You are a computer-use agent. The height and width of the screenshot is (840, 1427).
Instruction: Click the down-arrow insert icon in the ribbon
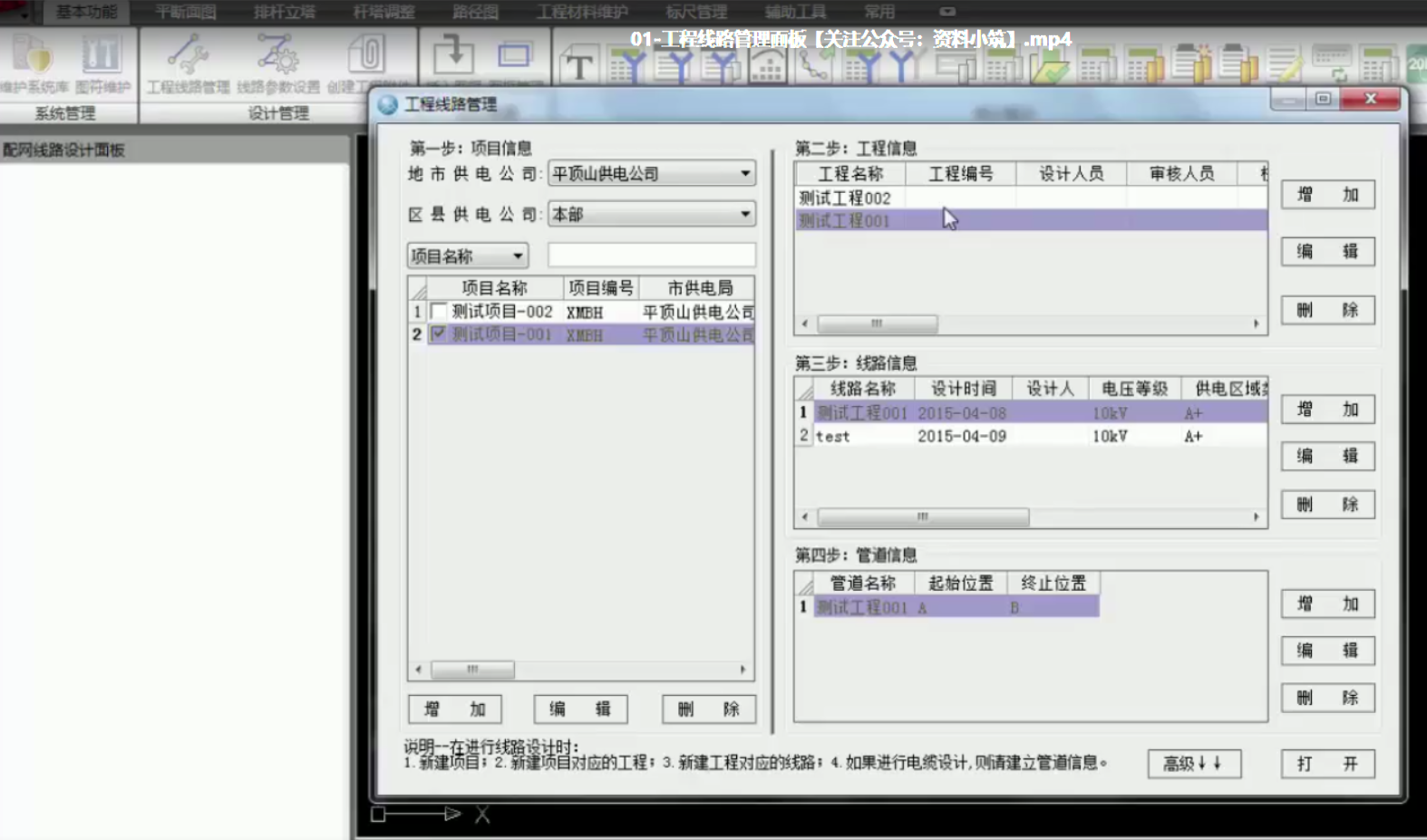click(x=453, y=54)
